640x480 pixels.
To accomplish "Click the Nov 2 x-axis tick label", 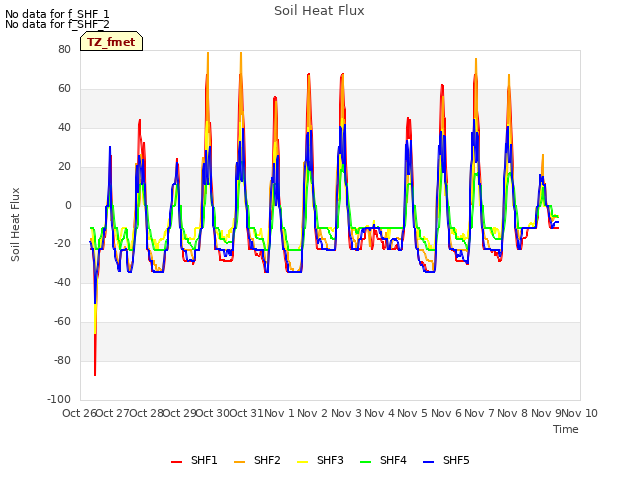I will 313,413.
